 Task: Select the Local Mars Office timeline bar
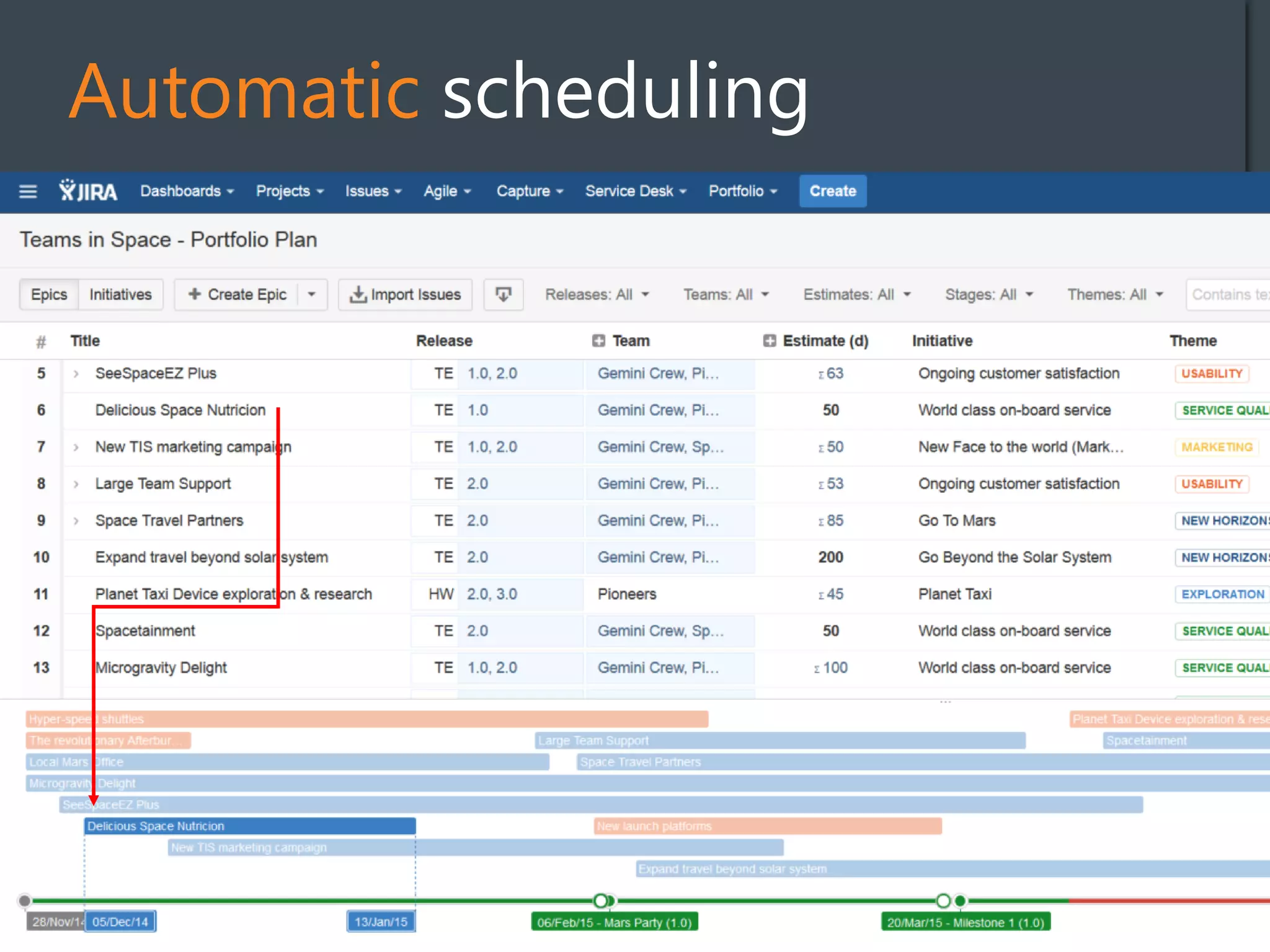288,762
